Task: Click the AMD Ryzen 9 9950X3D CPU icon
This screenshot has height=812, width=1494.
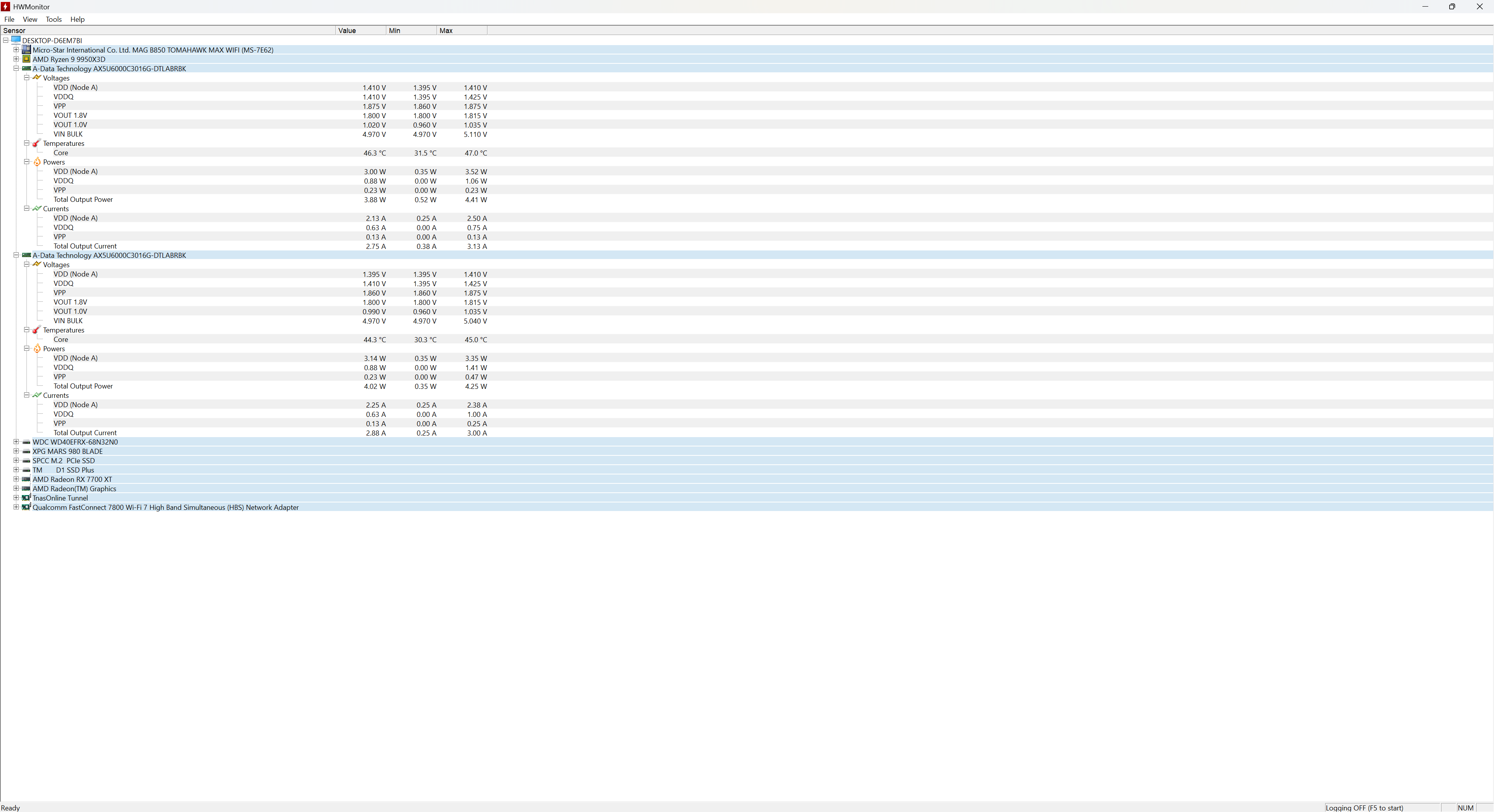Action: tap(26, 59)
